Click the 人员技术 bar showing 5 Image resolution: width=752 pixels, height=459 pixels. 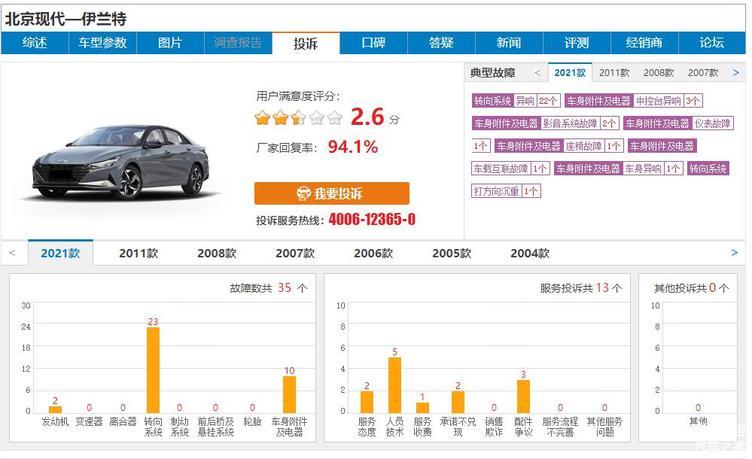click(x=395, y=385)
